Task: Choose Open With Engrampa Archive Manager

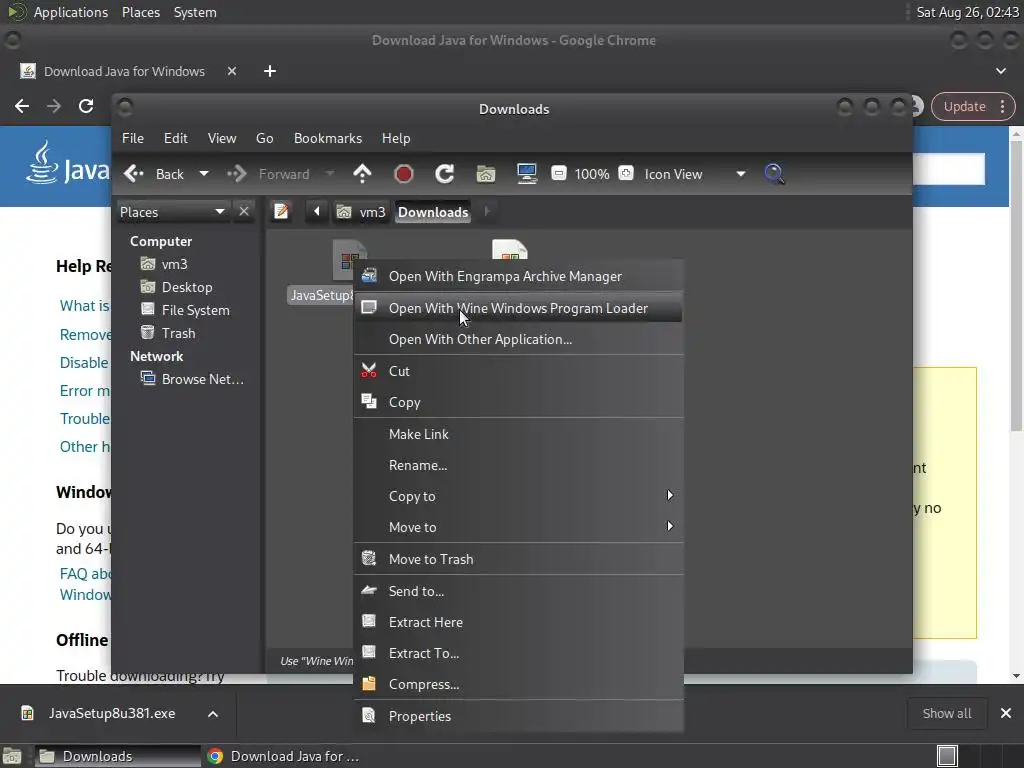Action: 519,276
